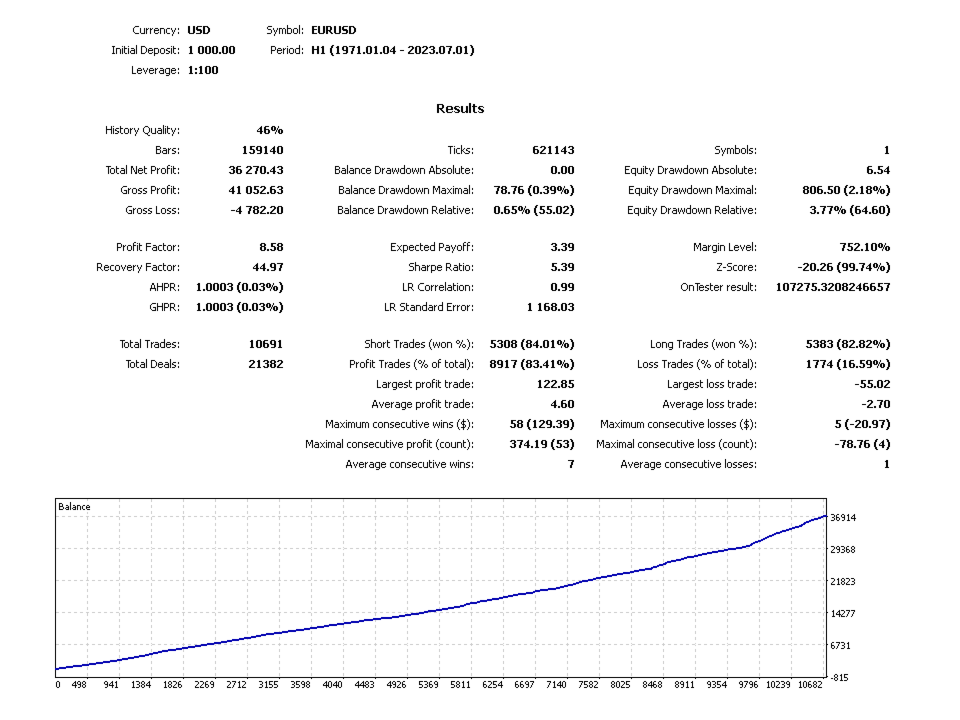The image size is (960, 720).
Task: Select Gross Loss value -4 782.20
Action: point(257,210)
